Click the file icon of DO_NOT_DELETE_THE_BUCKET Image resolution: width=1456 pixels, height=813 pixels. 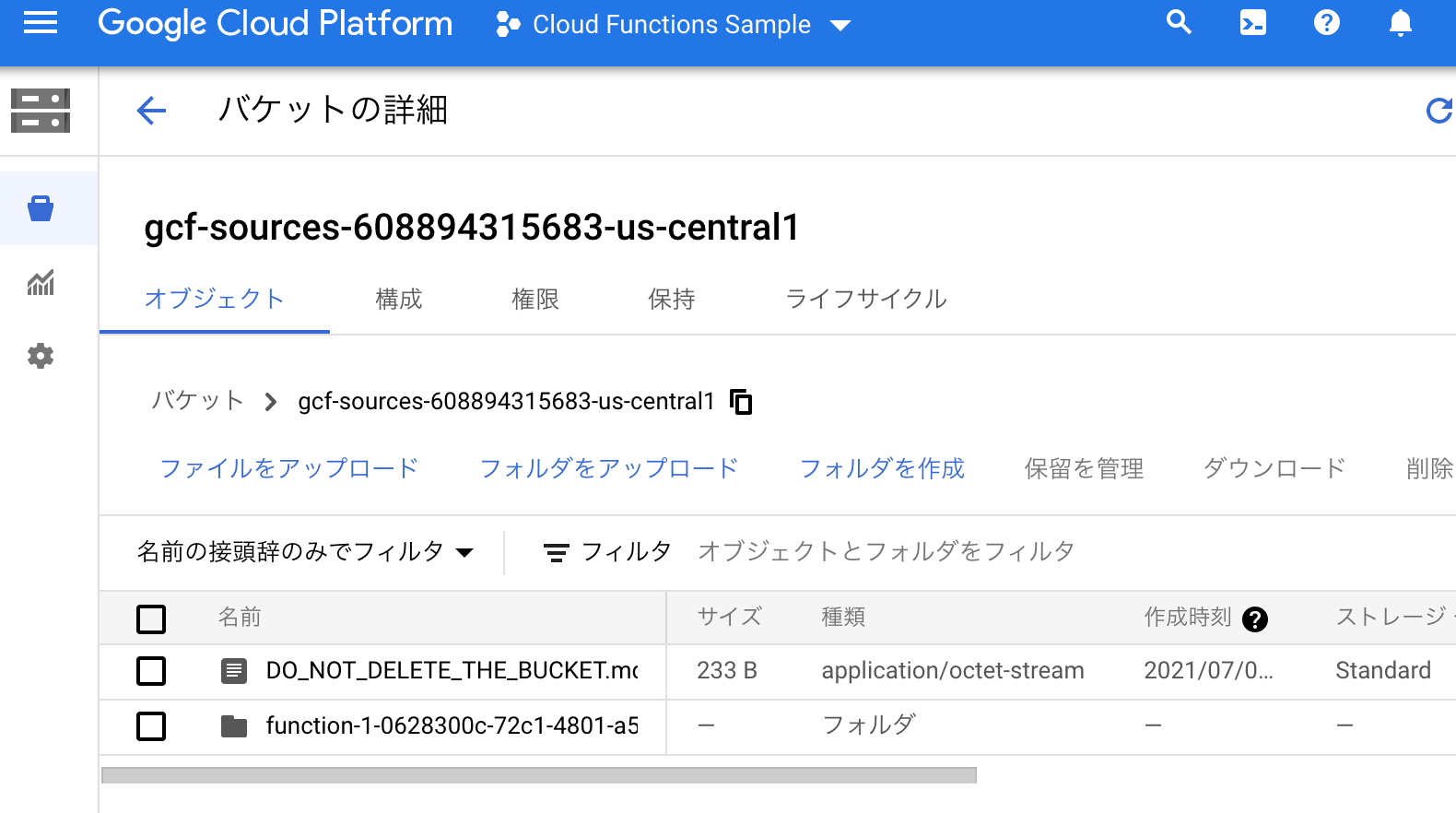tap(234, 671)
